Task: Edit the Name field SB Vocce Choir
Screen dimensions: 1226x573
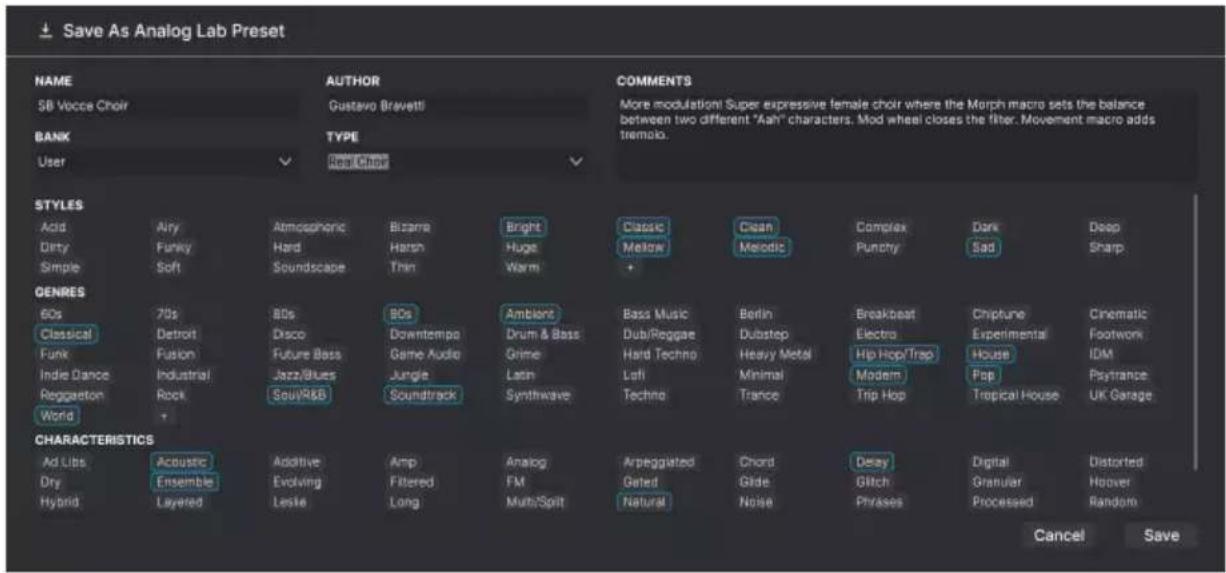Action: coord(166,105)
